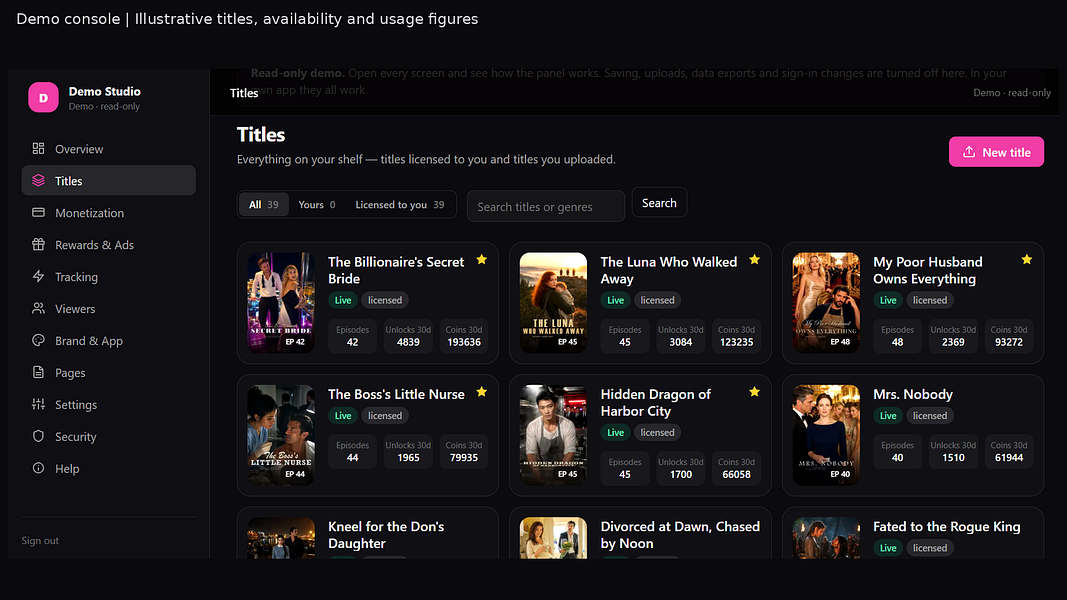Open The Billionaire's Secret Bride poster thumbnail
The image size is (1067, 600).
click(281, 302)
